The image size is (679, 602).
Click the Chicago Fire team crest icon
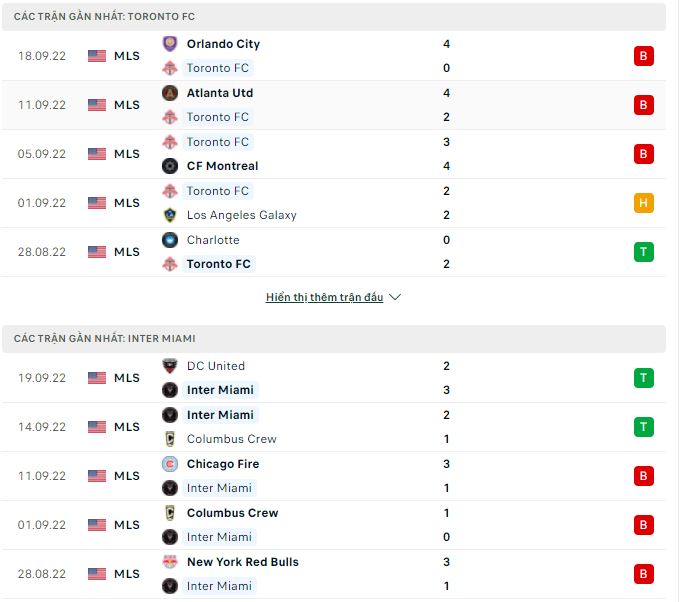[x=169, y=464]
